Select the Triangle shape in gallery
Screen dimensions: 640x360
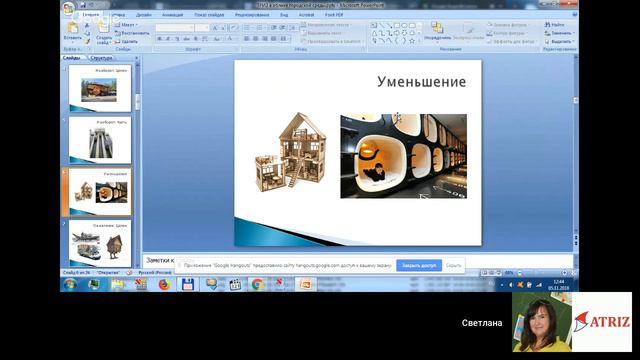374,33
